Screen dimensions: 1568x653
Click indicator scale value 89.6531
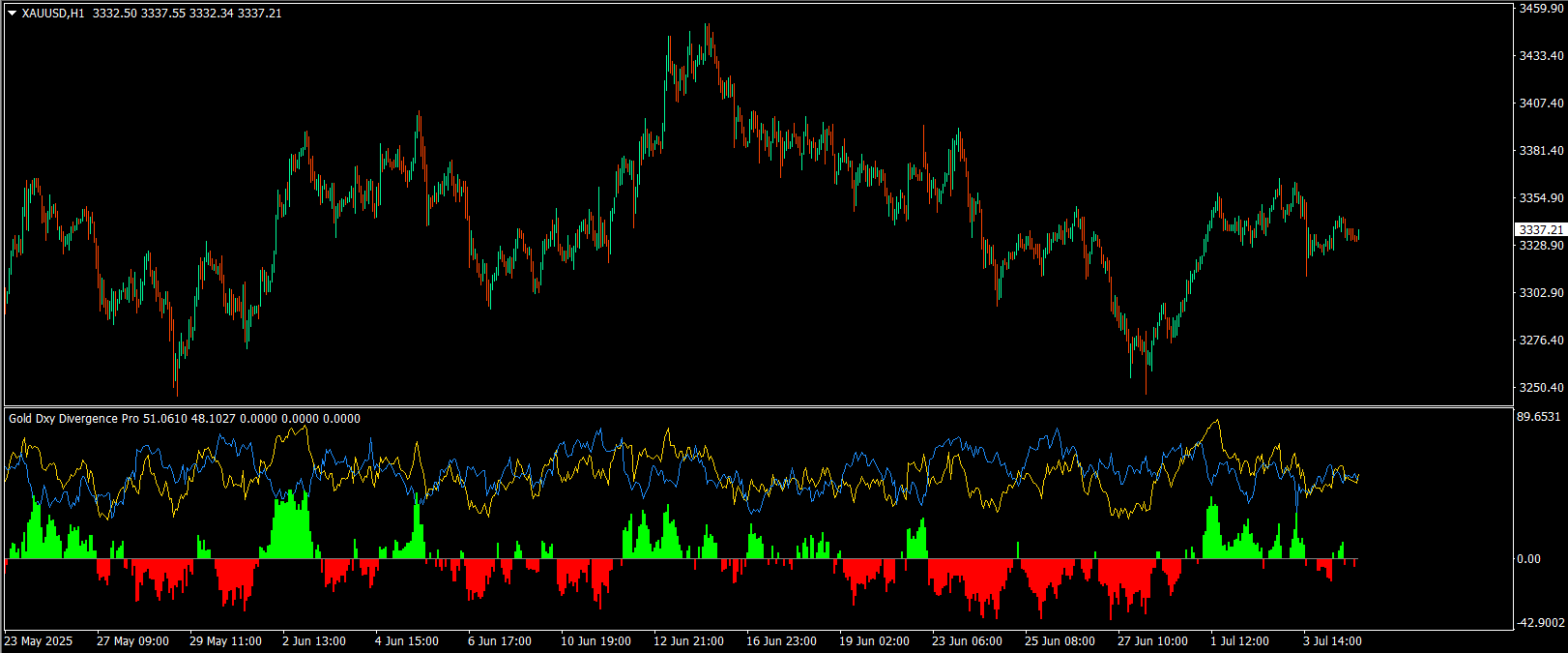1540,417
